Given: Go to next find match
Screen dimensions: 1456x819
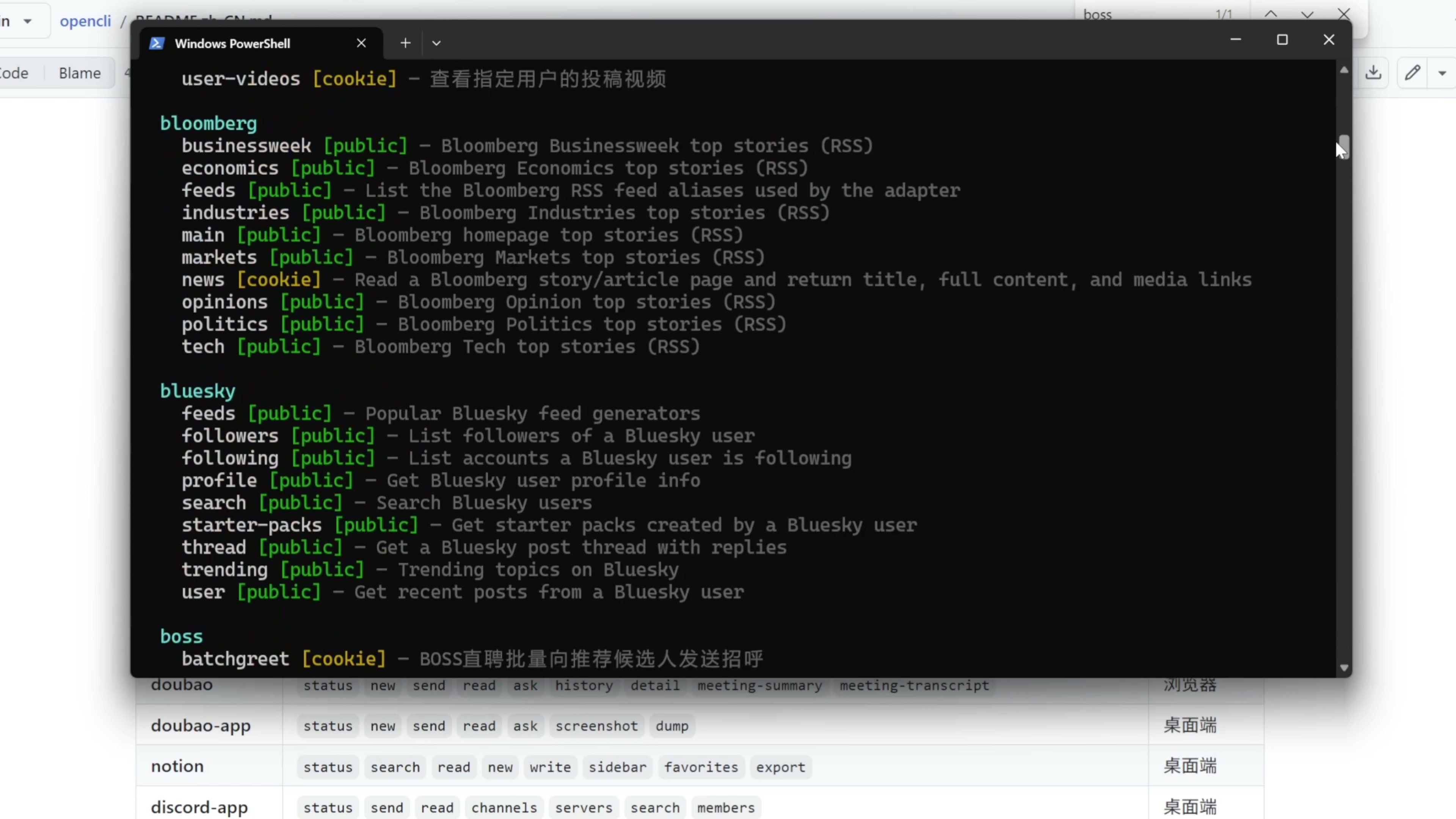Looking at the screenshot, I should click(x=1307, y=15).
